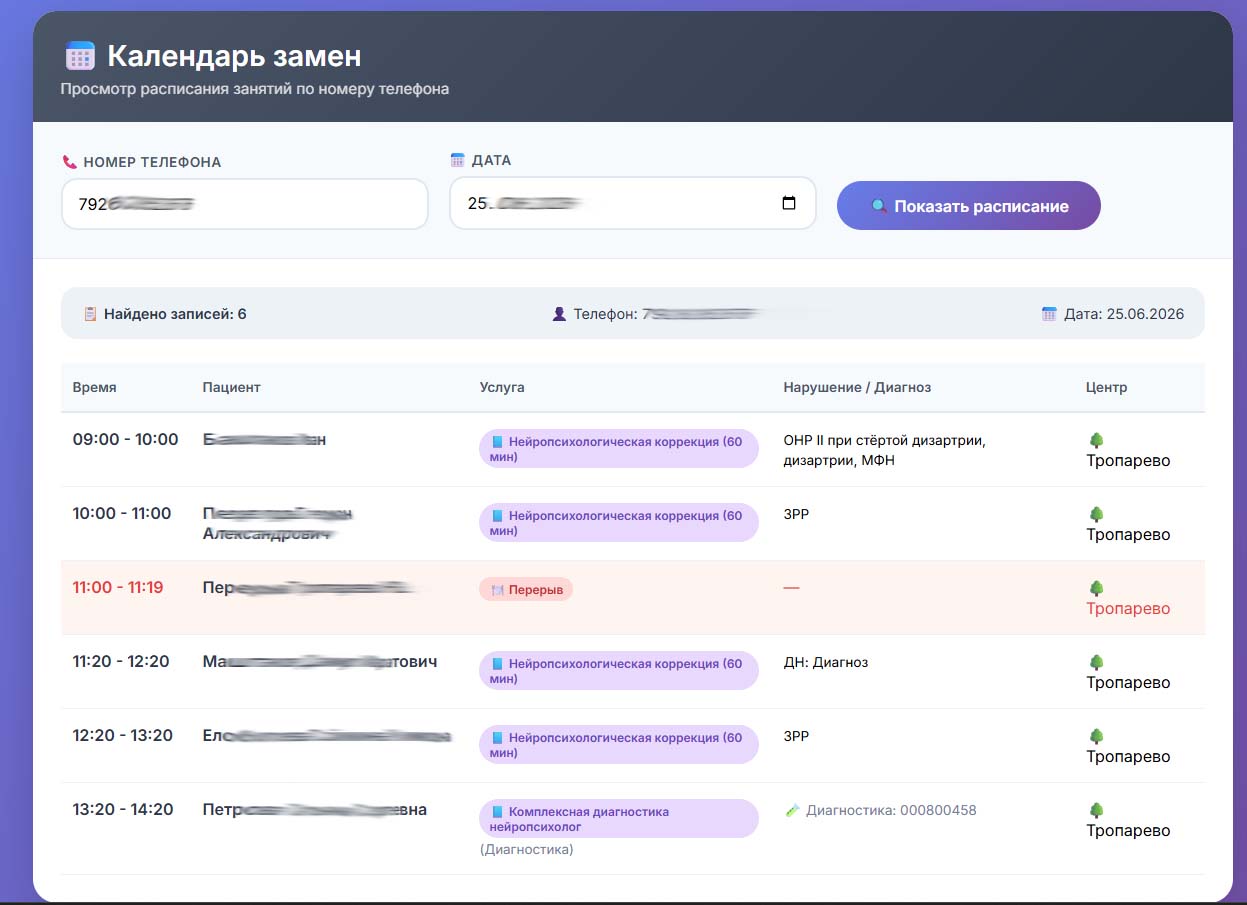1247x905 pixels.
Task: Click the Календарь замен page title
Action: coord(235,56)
